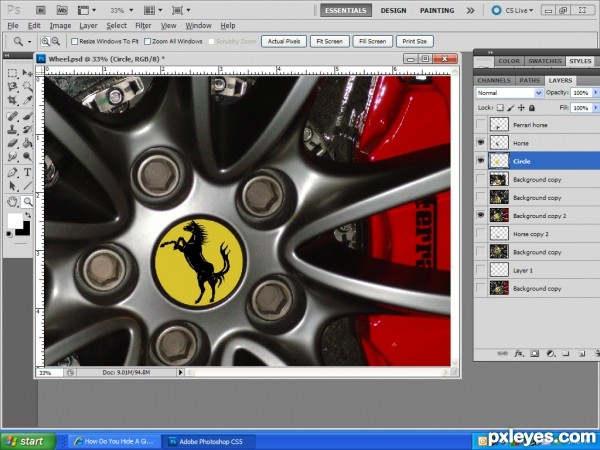Image resolution: width=600 pixels, height=450 pixels.
Task: Click the Default colors mini icon
Action: (x=10, y=234)
